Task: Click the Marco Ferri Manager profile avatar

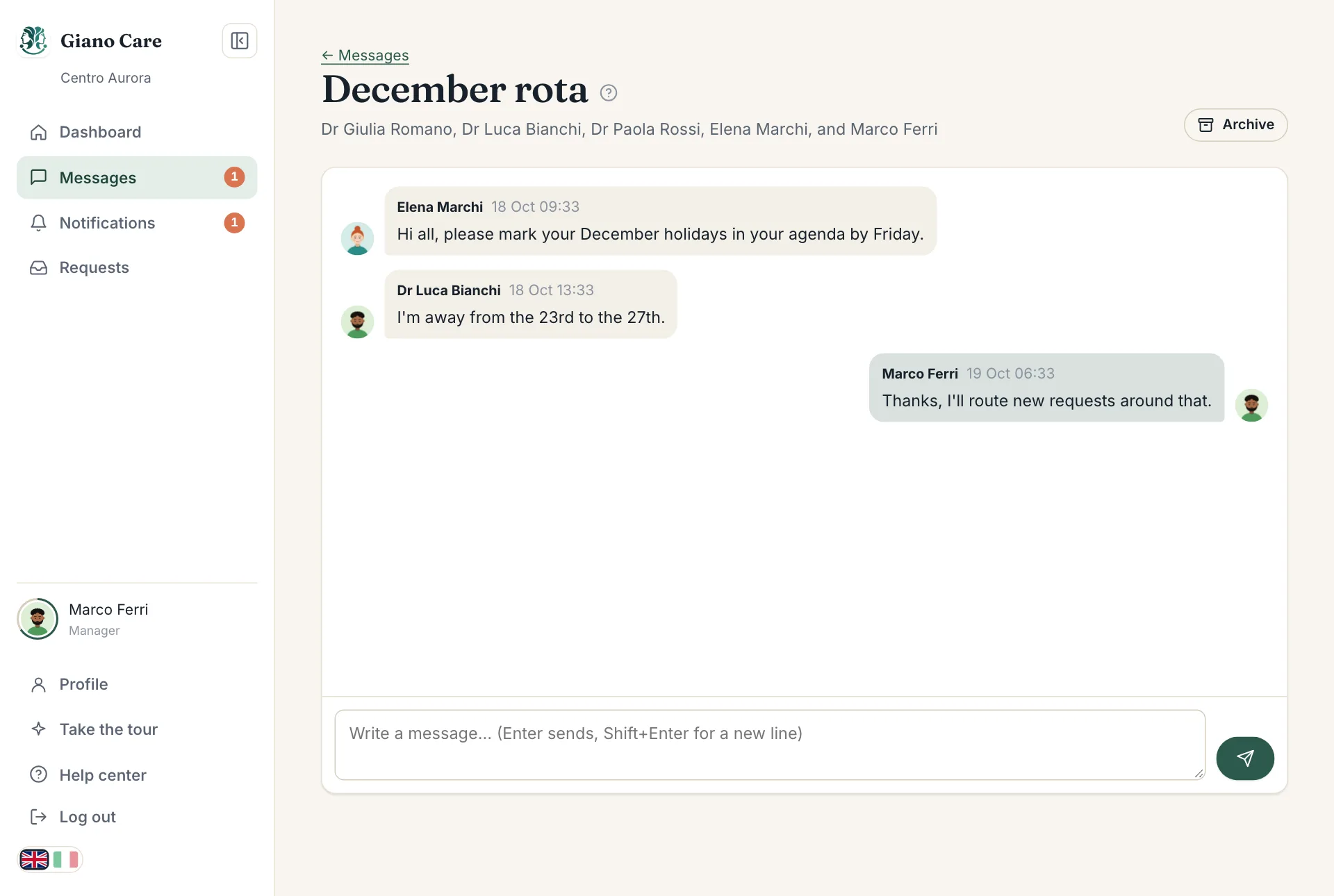Action: pos(38,619)
